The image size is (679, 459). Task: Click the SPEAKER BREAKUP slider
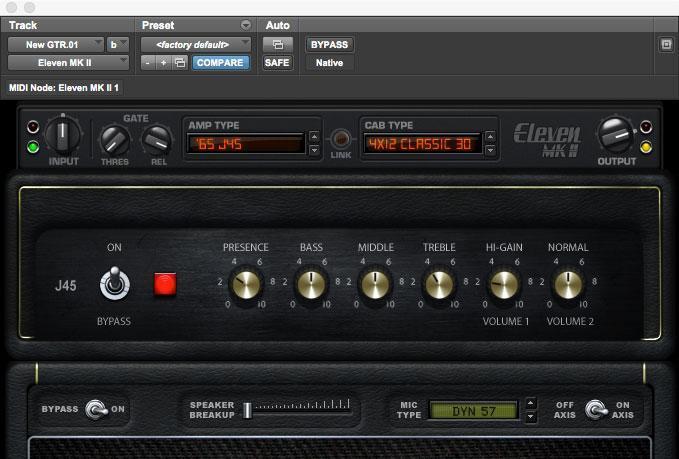pyautogui.click(x=298, y=408)
